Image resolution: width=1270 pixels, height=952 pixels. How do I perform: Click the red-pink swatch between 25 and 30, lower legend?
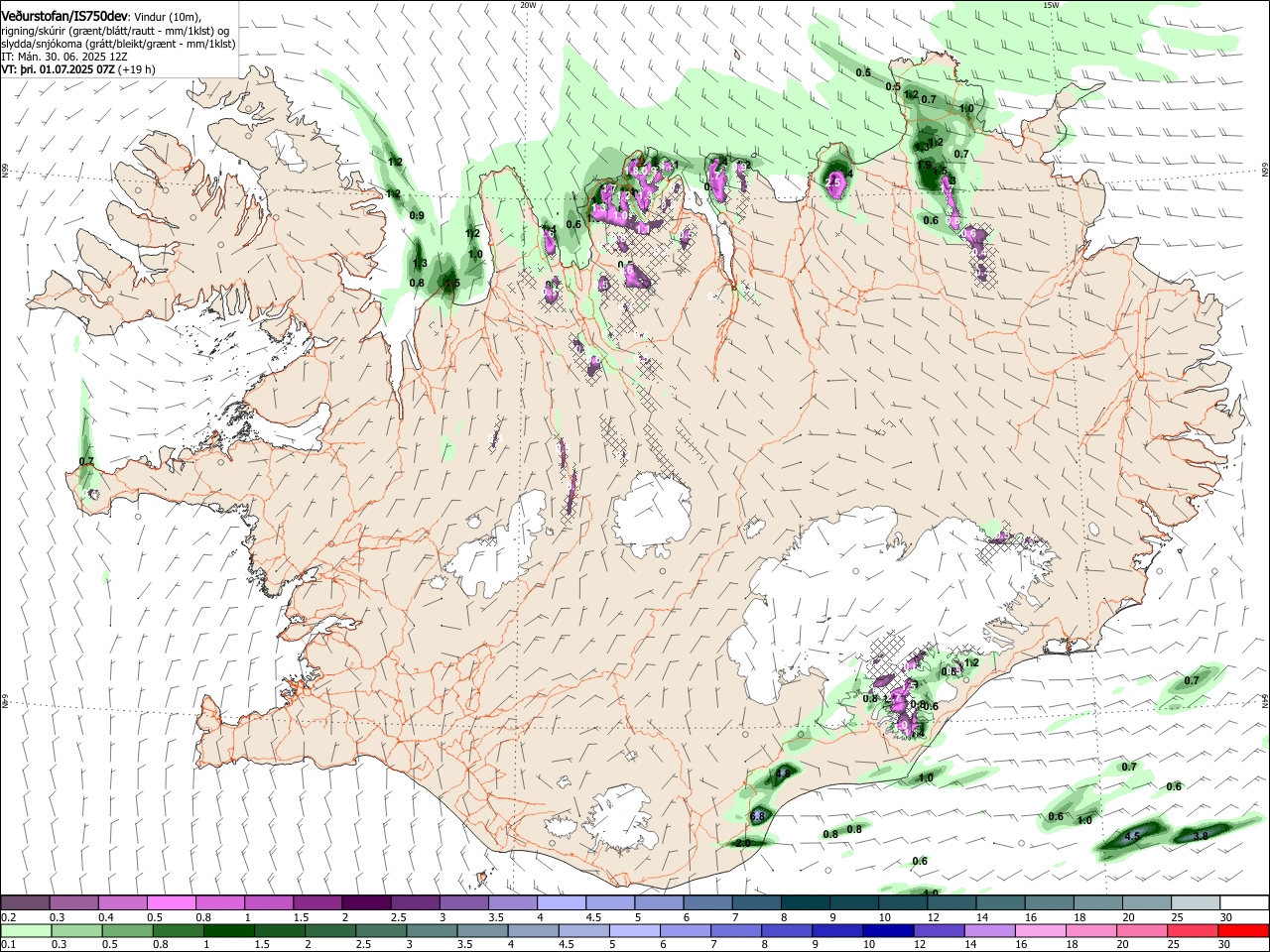[x=1192, y=930]
